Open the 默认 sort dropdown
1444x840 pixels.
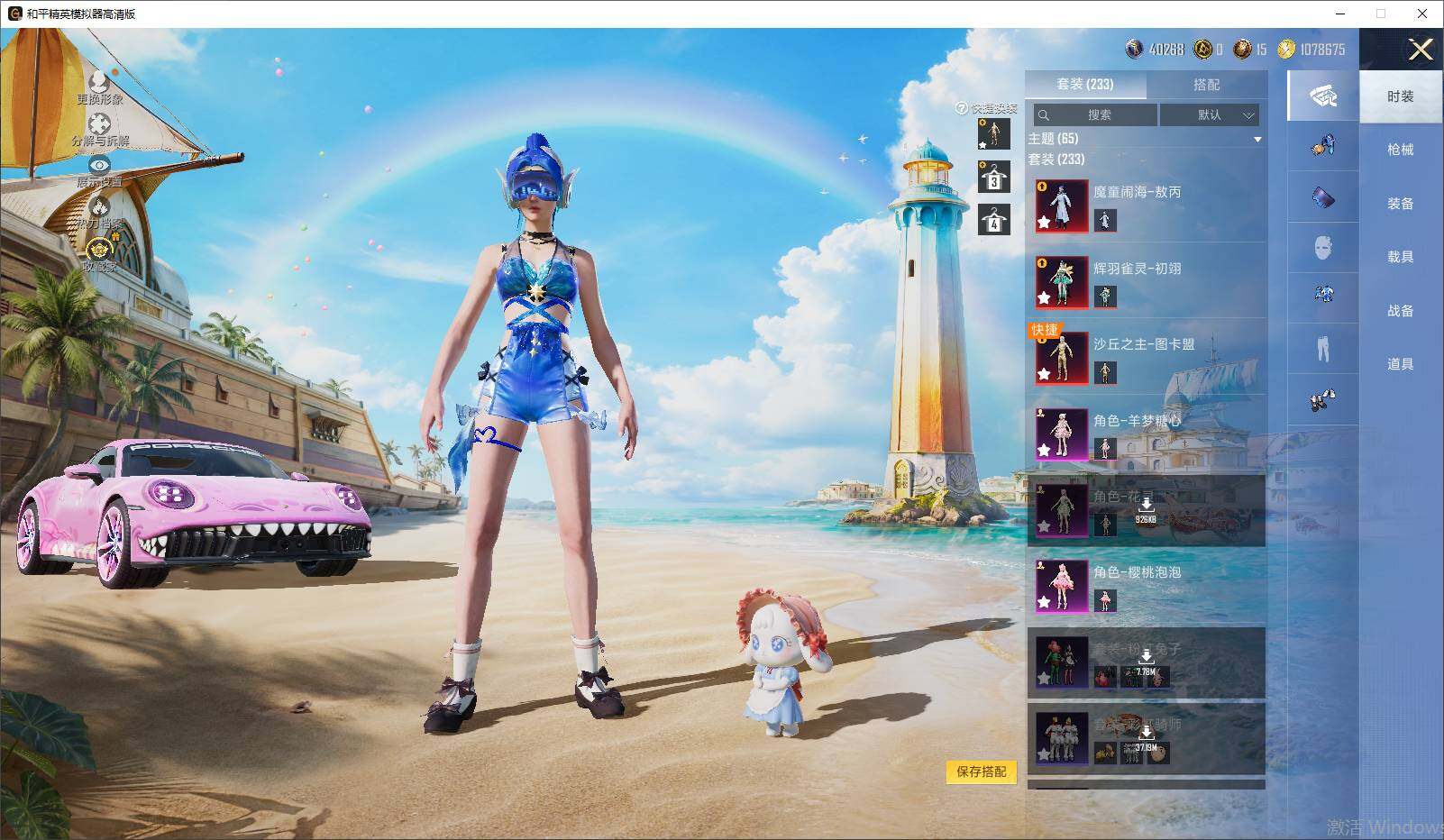pos(1209,115)
